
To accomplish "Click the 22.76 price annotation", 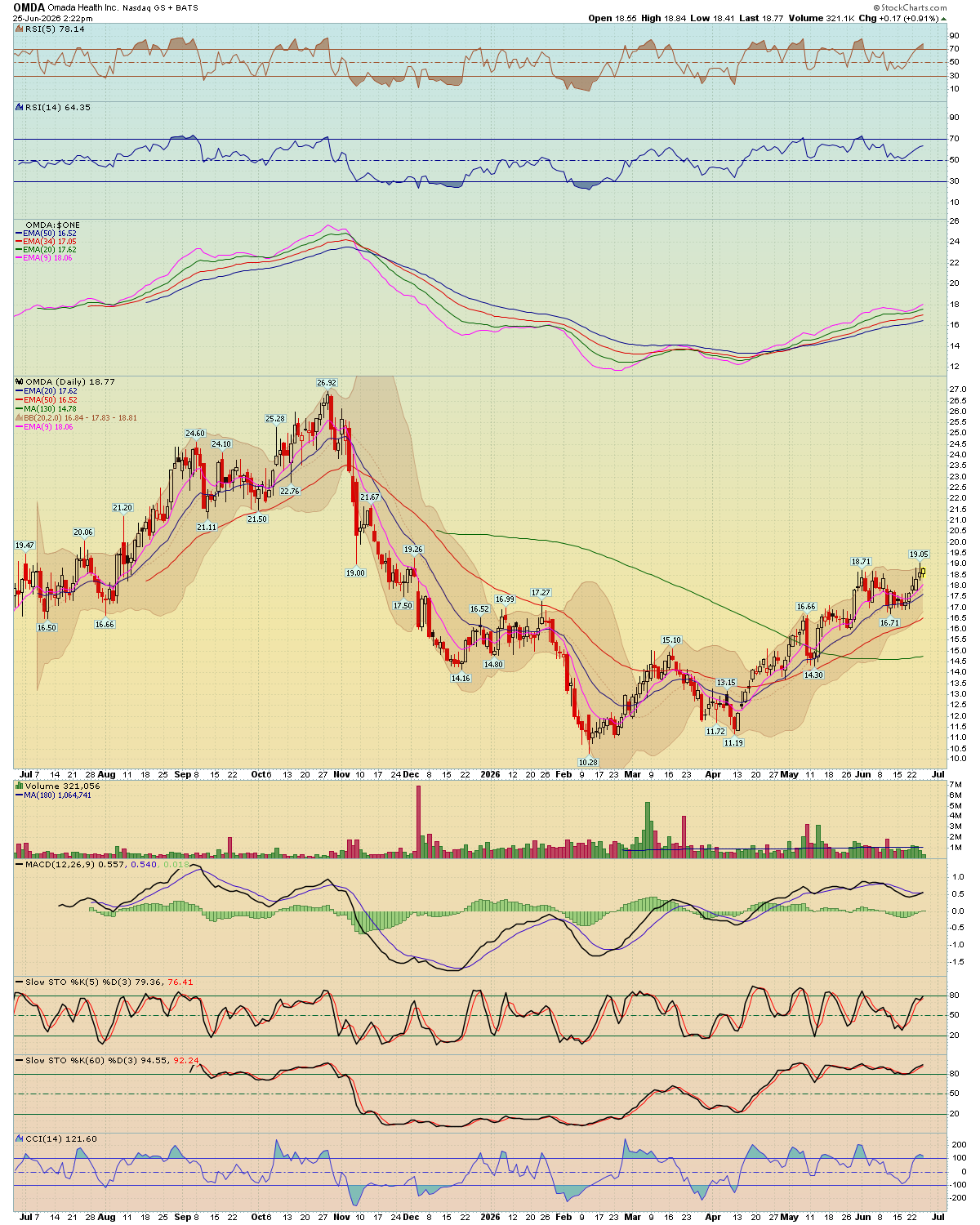I will tap(290, 491).
